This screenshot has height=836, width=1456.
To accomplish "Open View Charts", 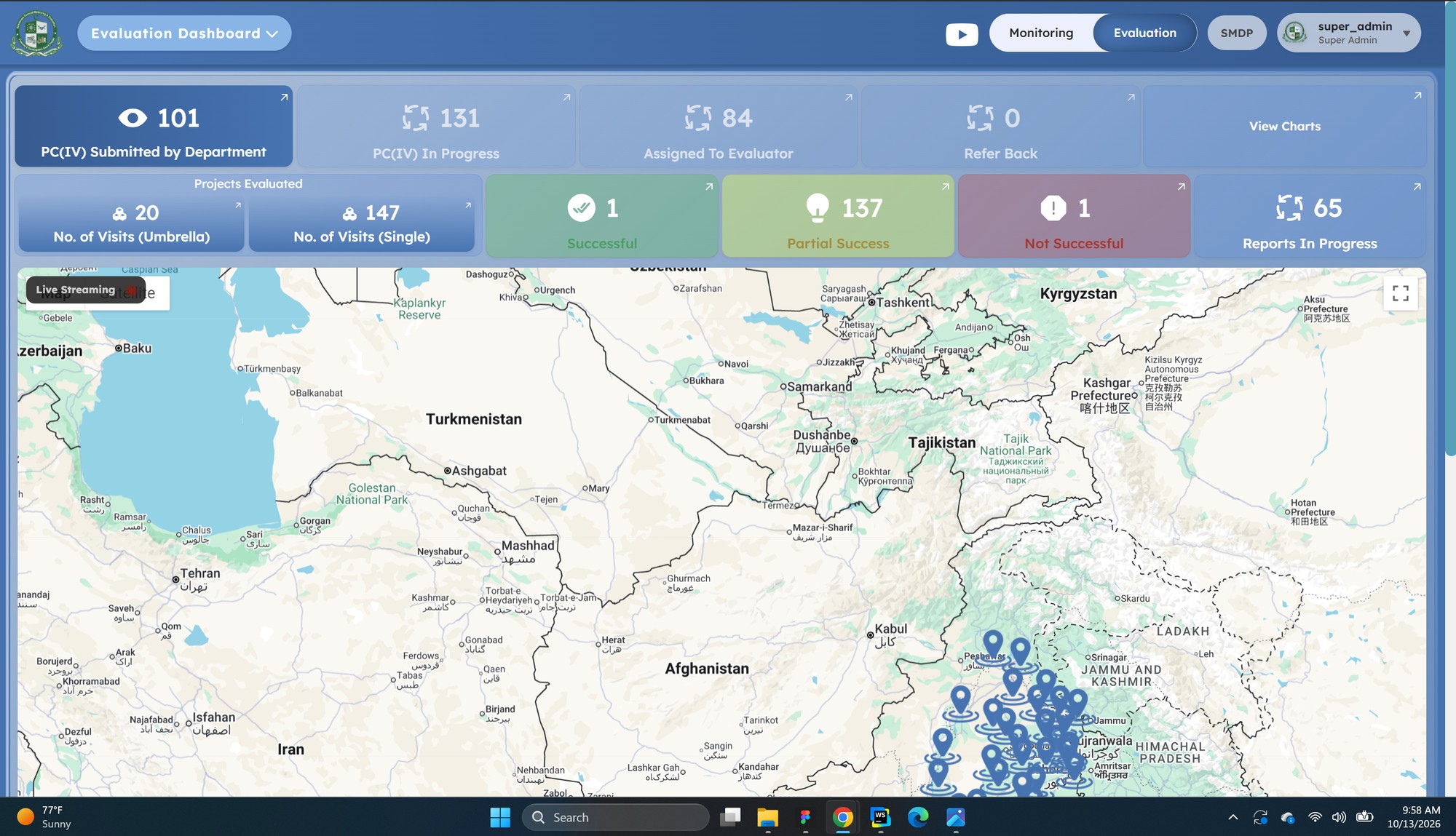I will (x=1285, y=126).
